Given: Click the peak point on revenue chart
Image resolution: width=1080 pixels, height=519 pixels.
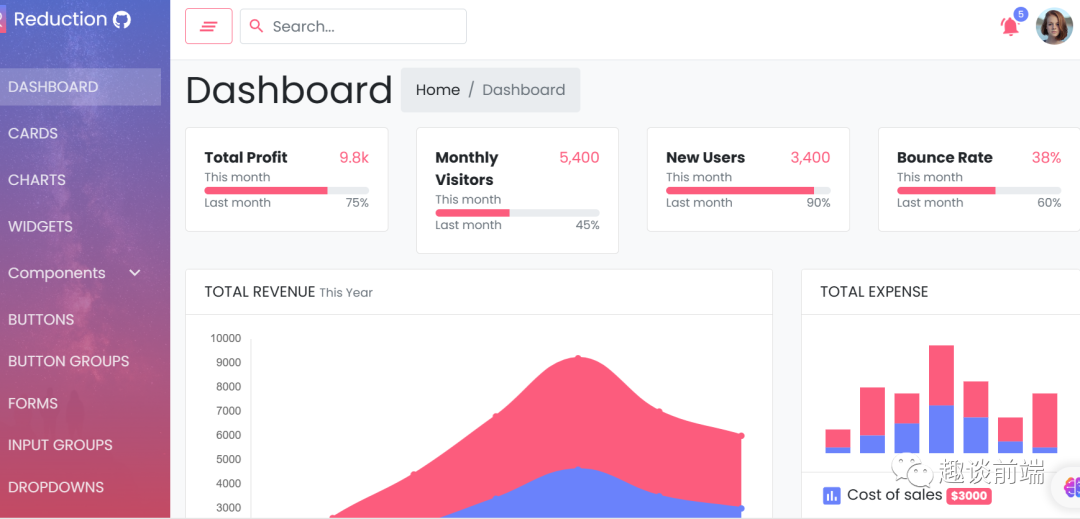Looking at the screenshot, I should [x=578, y=358].
